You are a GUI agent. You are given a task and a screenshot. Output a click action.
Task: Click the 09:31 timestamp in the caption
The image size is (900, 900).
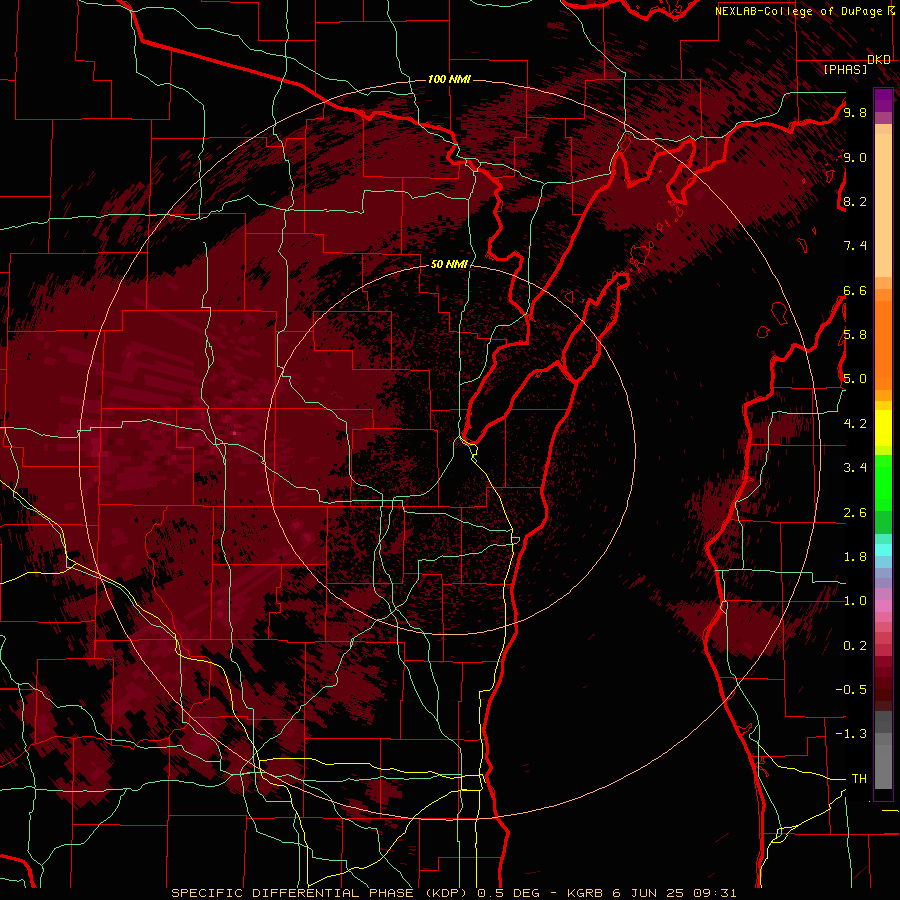(x=713, y=893)
